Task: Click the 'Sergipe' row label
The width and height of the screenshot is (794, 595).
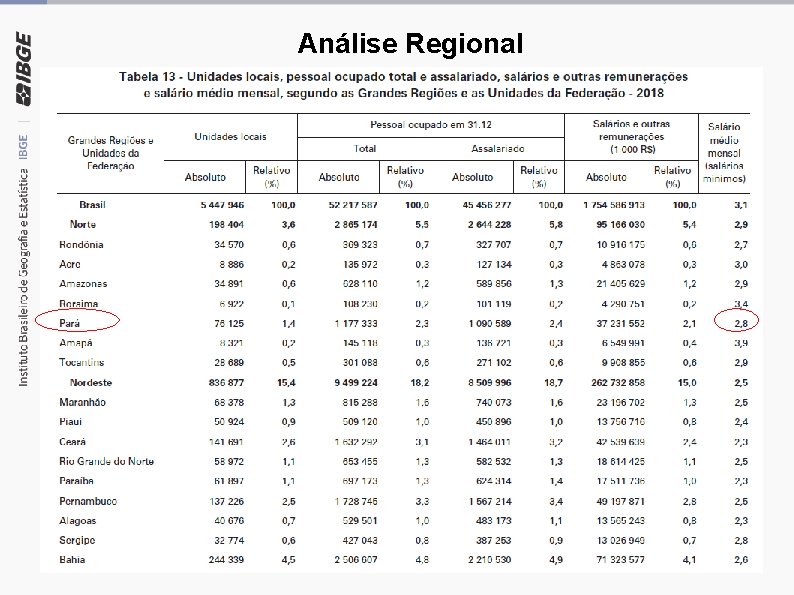Action: click(76, 540)
